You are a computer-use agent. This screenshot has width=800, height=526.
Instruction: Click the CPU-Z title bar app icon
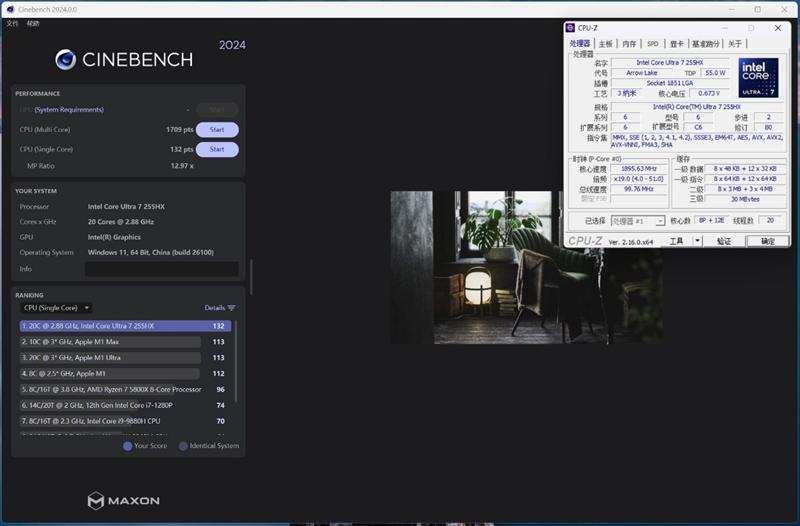point(571,28)
